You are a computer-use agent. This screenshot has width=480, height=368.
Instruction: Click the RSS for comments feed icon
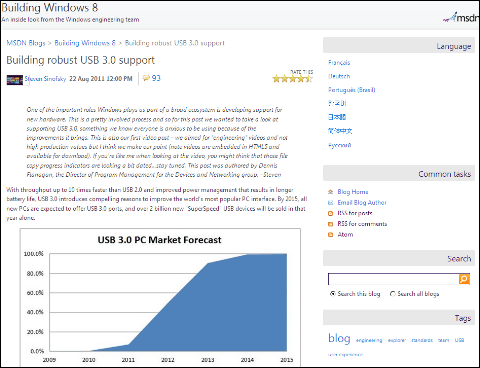(330, 224)
